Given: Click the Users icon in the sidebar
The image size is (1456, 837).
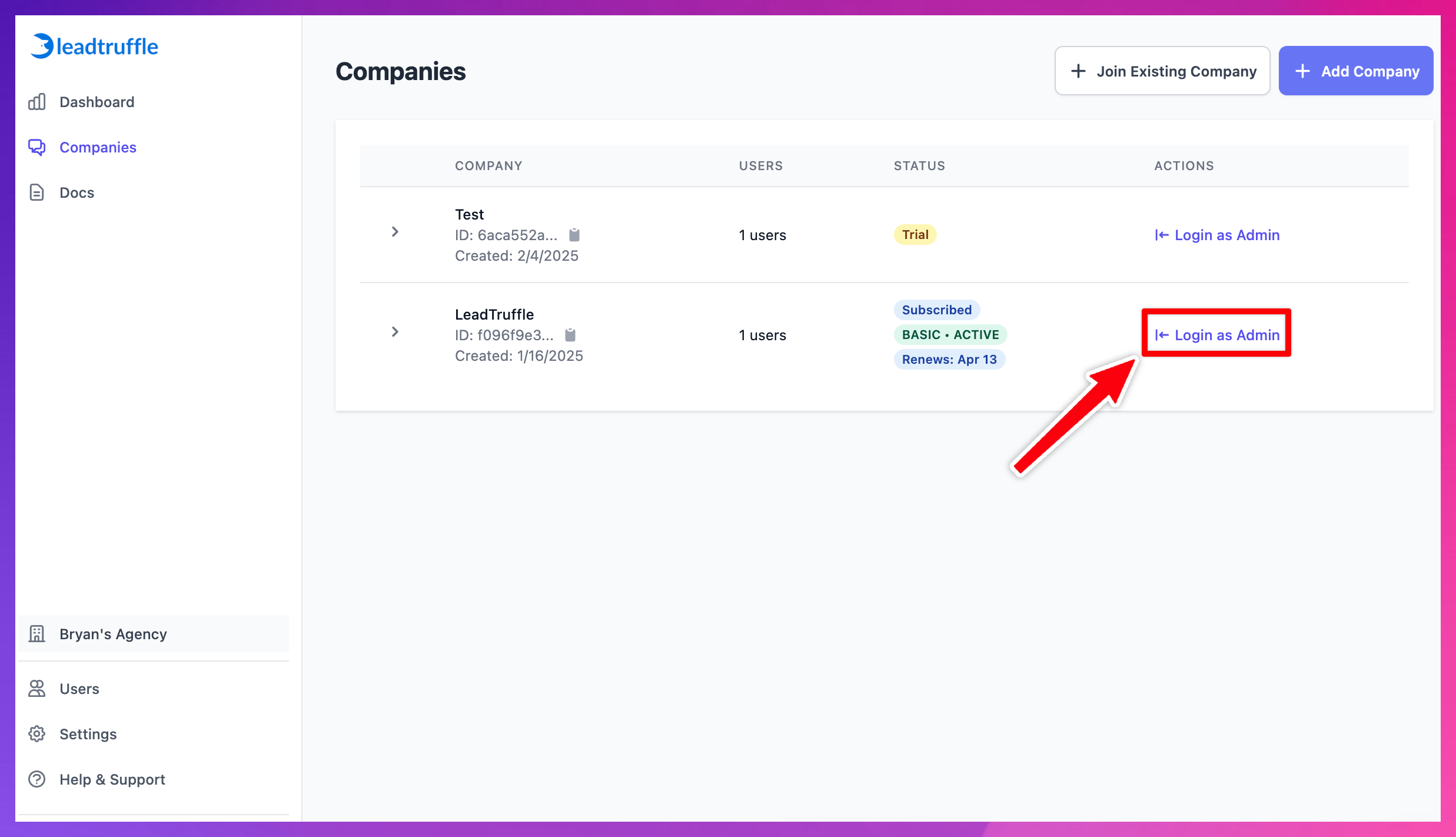Looking at the screenshot, I should point(36,689).
